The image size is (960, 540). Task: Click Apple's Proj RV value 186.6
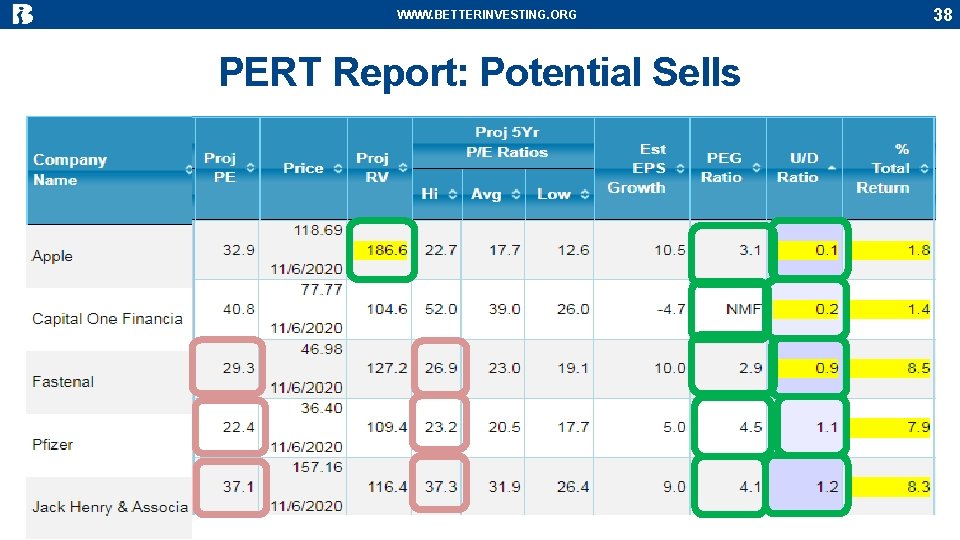click(x=386, y=250)
